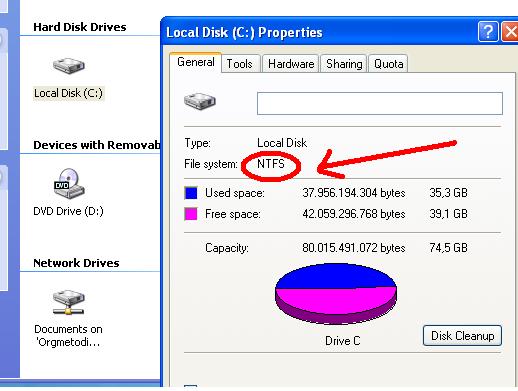Click the Local Disk (C:) Properties title bar
The height and width of the screenshot is (391, 518).
tap(320, 32)
